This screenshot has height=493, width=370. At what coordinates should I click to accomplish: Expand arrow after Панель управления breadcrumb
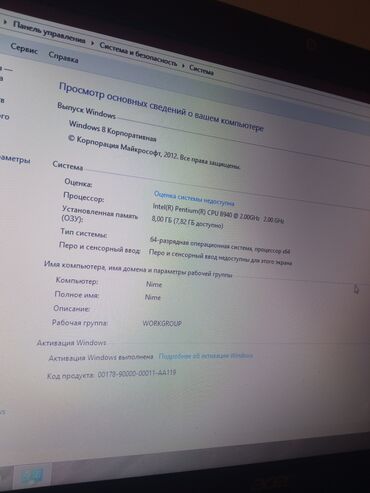pyautogui.click(x=93, y=43)
